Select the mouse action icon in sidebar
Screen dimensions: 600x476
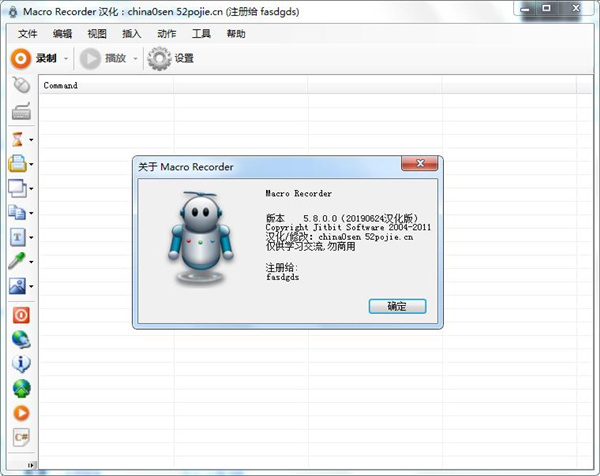click(21, 85)
